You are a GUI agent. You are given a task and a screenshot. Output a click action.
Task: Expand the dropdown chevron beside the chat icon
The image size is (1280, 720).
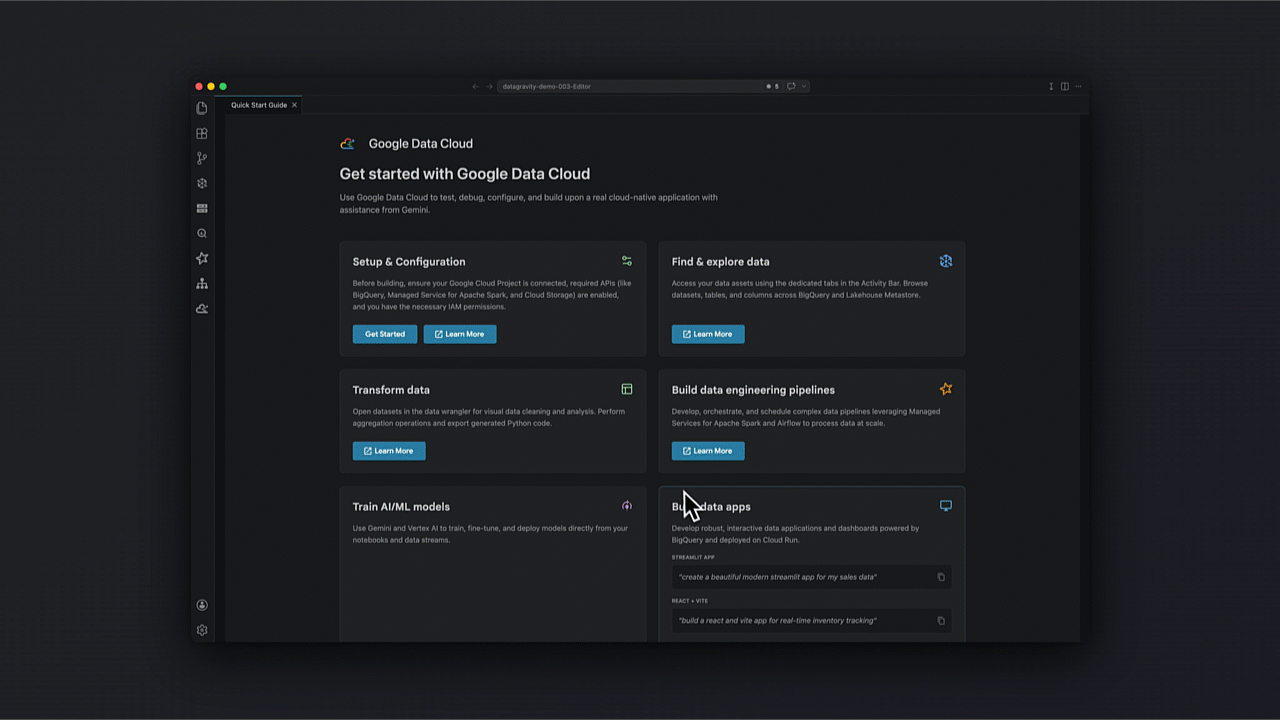(803, 86)
